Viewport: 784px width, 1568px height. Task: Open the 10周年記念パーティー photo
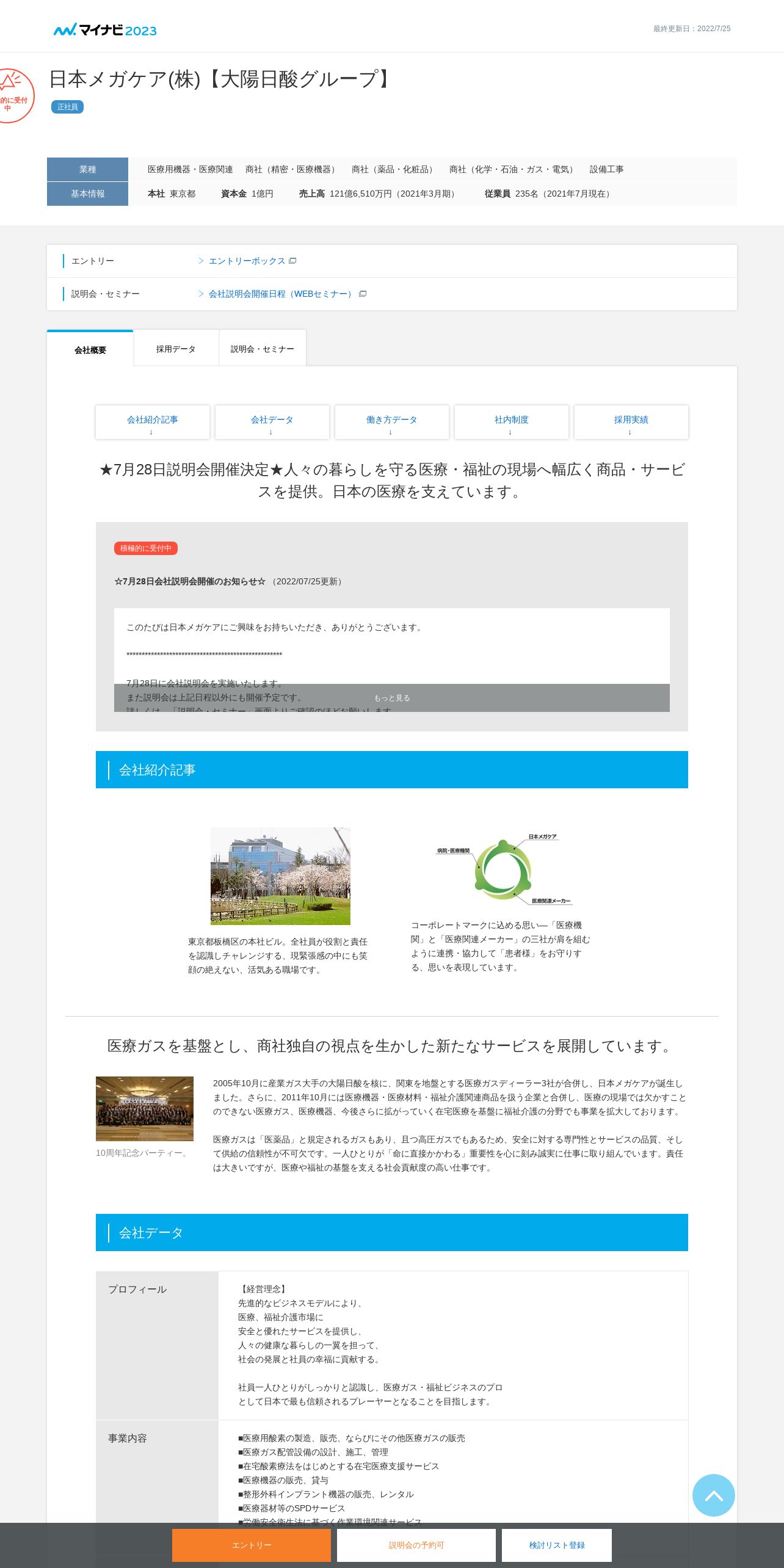click(145, 1109)
